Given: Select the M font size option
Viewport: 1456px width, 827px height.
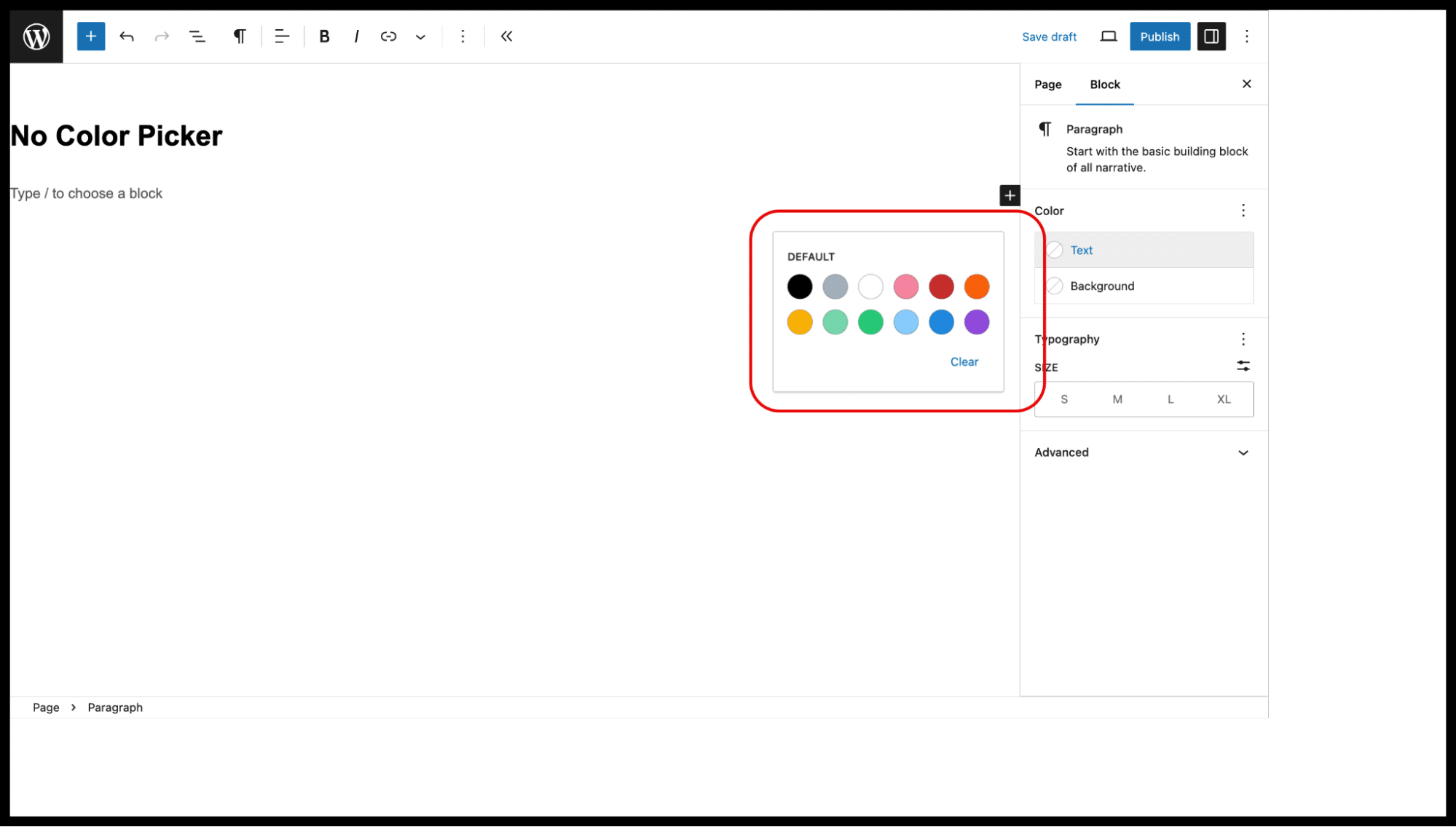Looking at the screenshot, I should pos(1118,399).
